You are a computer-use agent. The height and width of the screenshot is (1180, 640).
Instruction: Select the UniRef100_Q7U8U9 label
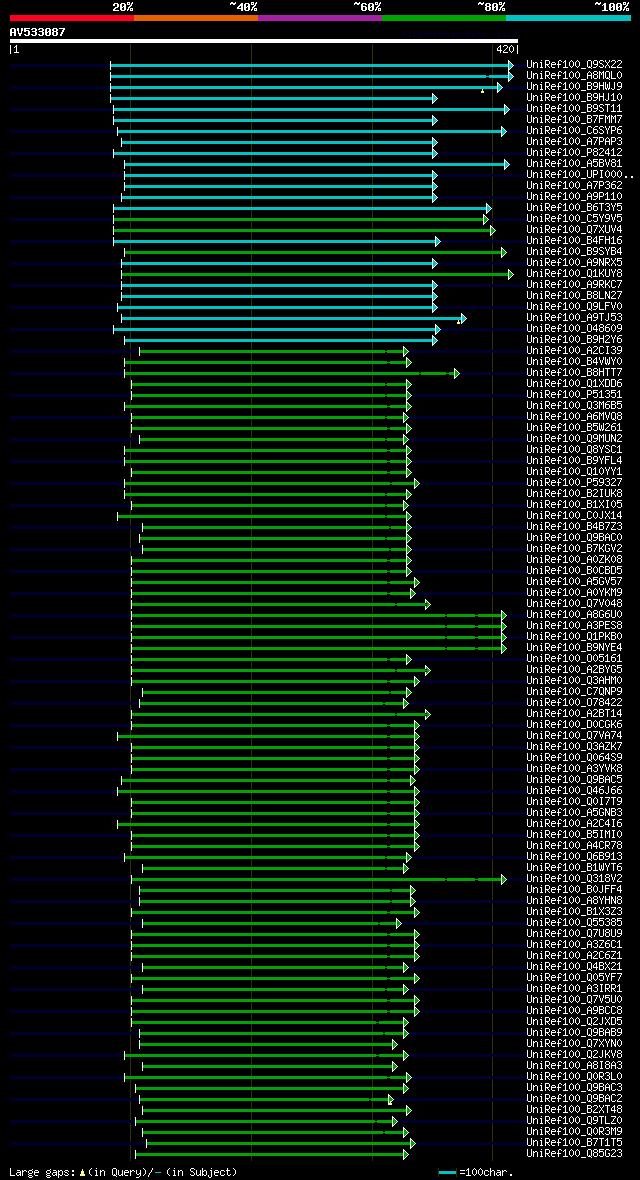coord(574,933)
